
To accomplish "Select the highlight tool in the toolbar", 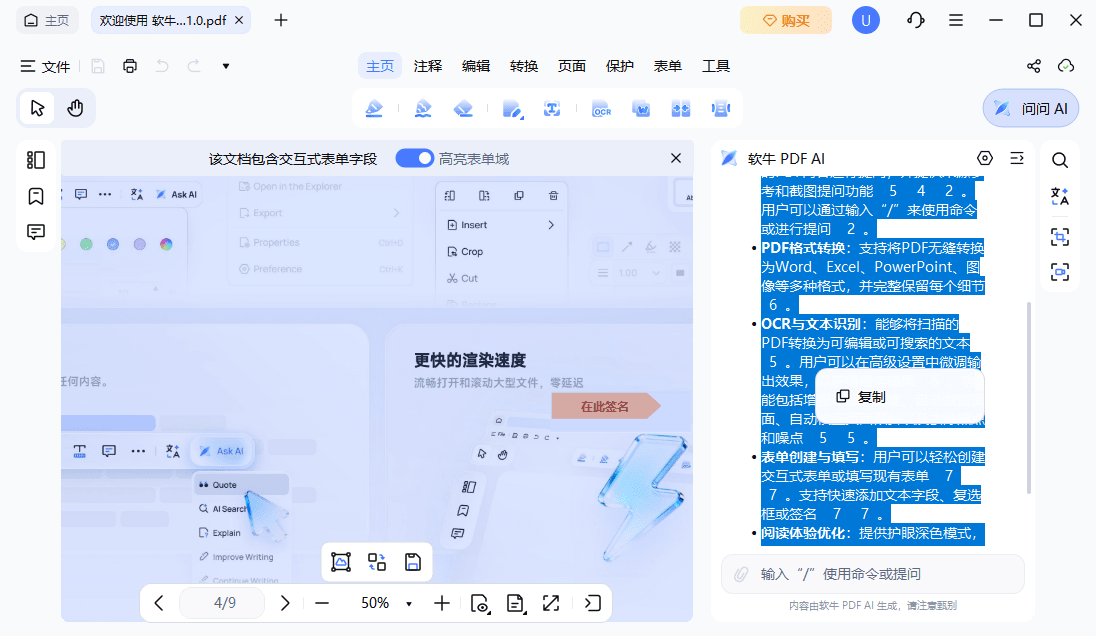I will [374, 108].
